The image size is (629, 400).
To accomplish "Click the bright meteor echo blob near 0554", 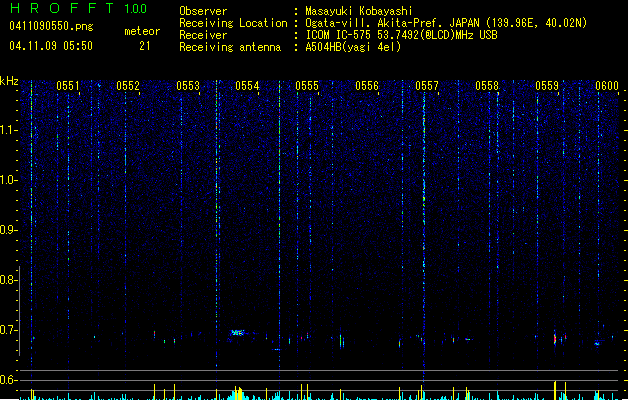I will pos(237,333).
